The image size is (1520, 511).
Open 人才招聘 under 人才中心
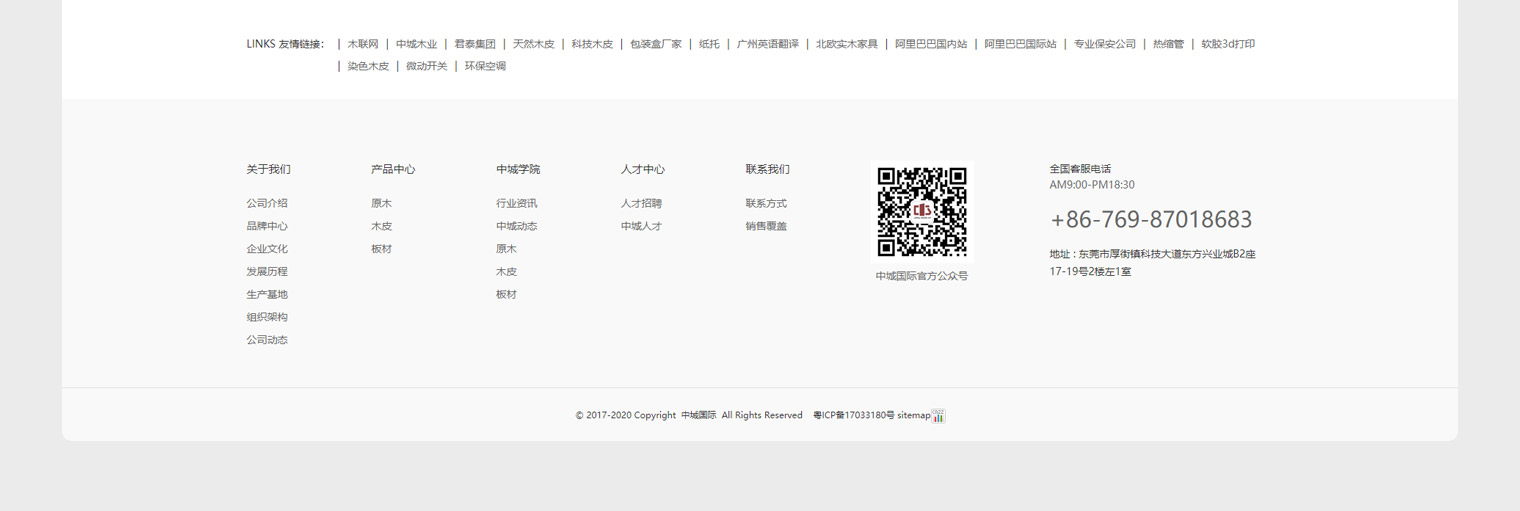coord(641,203)
